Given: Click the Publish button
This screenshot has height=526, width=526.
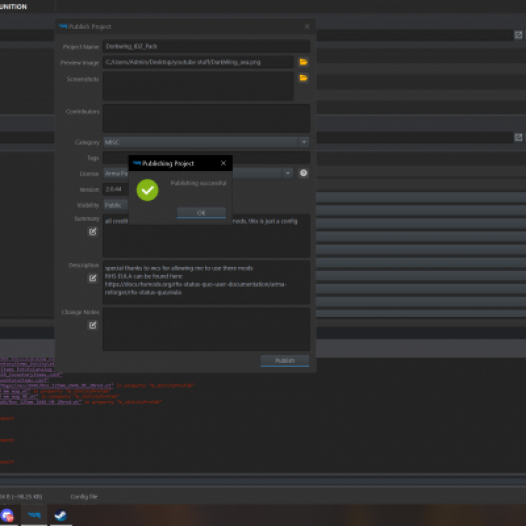Looking at the screenshot, I should click(x=284, y=361).
